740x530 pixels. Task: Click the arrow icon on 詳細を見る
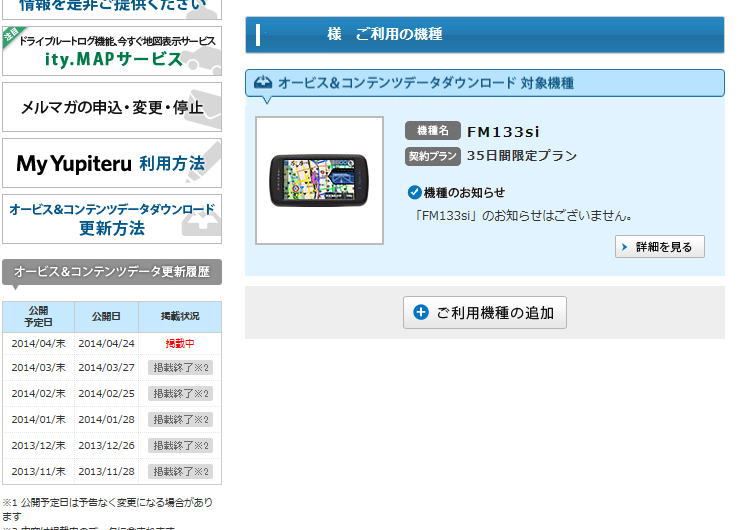pos(624,247)
